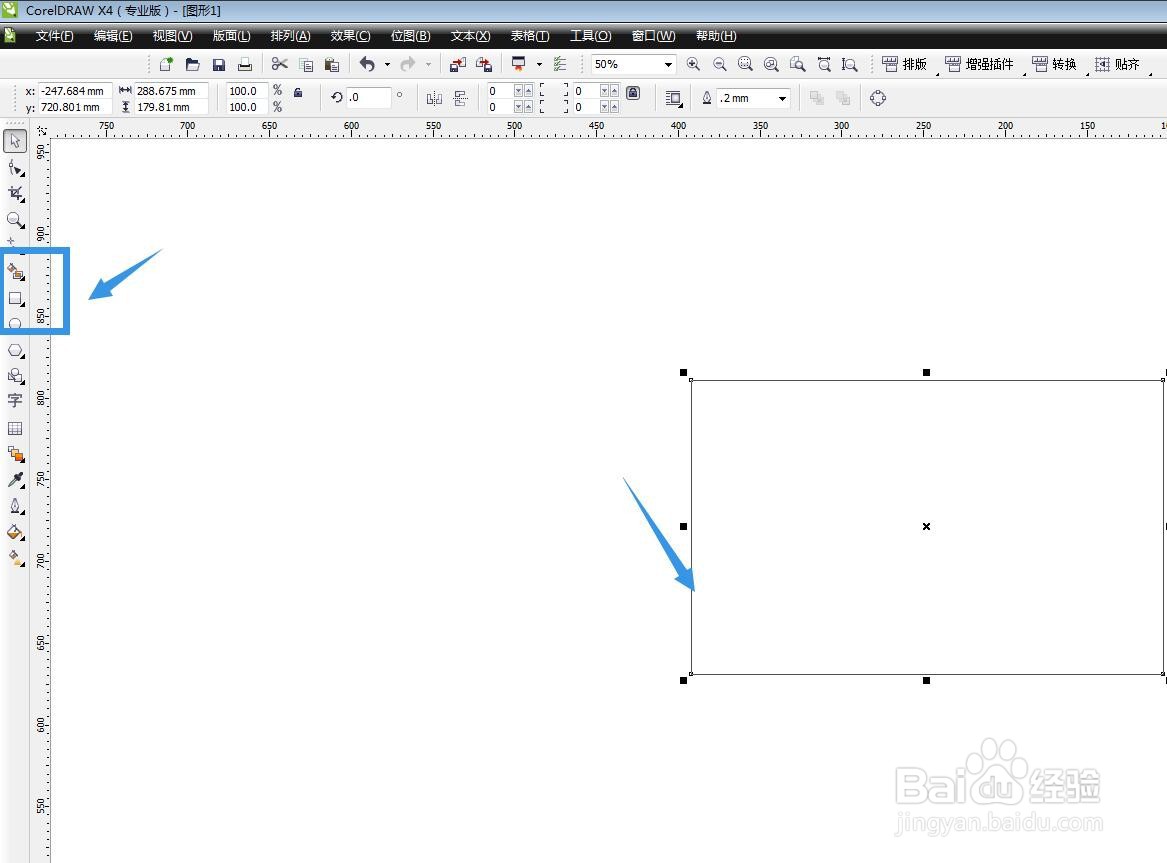The image size is (1167, 863).
Task: Open the 版面(L) menu
Action: (x=231, y=36)
